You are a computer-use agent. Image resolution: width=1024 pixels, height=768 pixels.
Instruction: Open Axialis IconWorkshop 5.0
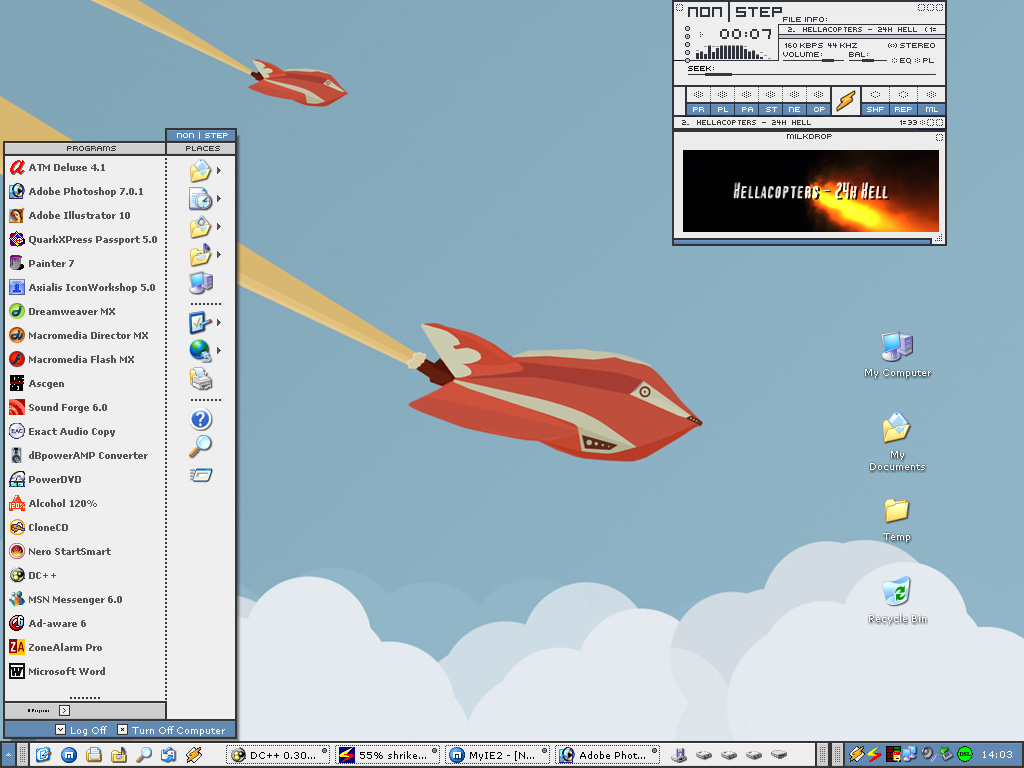(85, 287)
